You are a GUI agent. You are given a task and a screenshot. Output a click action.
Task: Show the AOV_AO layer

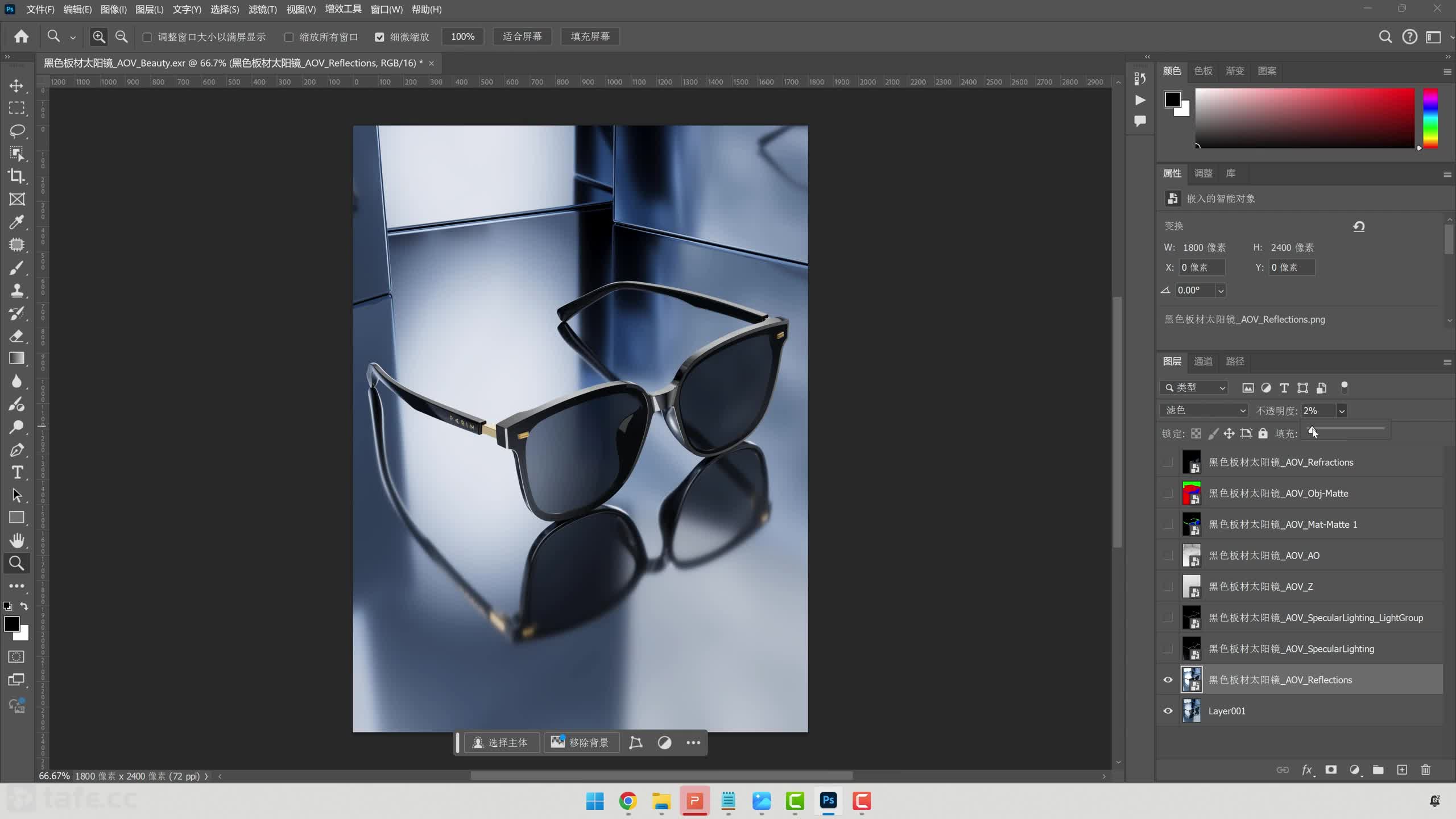[1168, 555]
